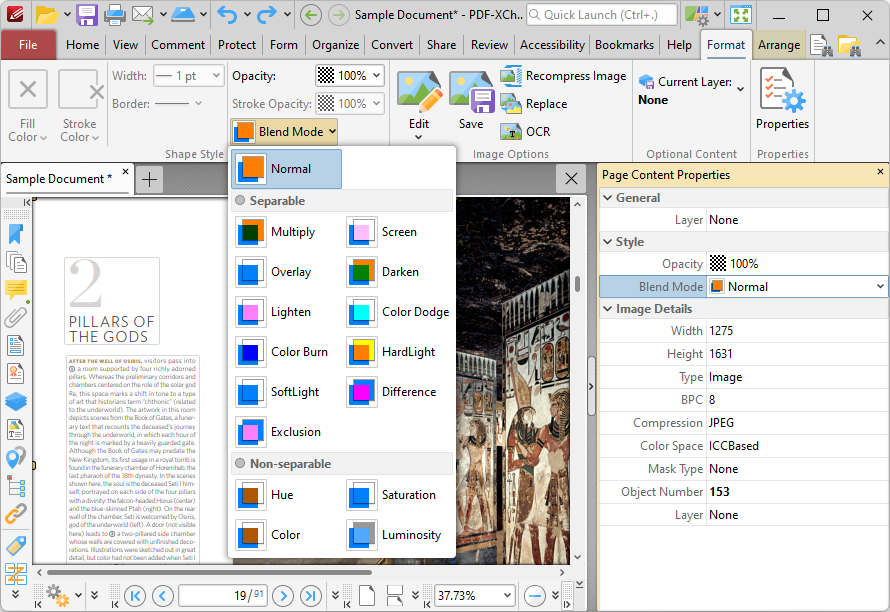Collapse the Blend Mode dropdown button
The height and width of the screenshot is (612, 890).
point(284,132)
